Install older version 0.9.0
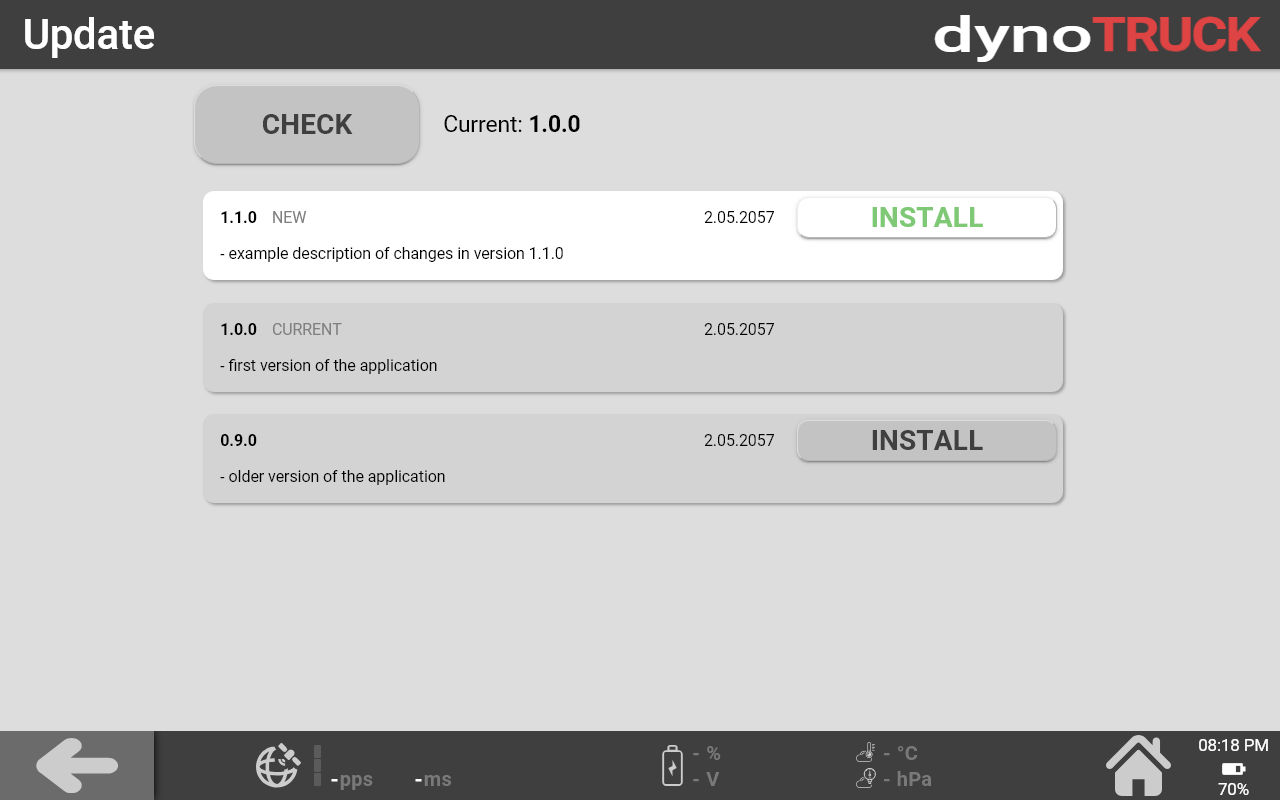Image resolution: width=1280 pixels, height=800 pixels. [926, 441]
